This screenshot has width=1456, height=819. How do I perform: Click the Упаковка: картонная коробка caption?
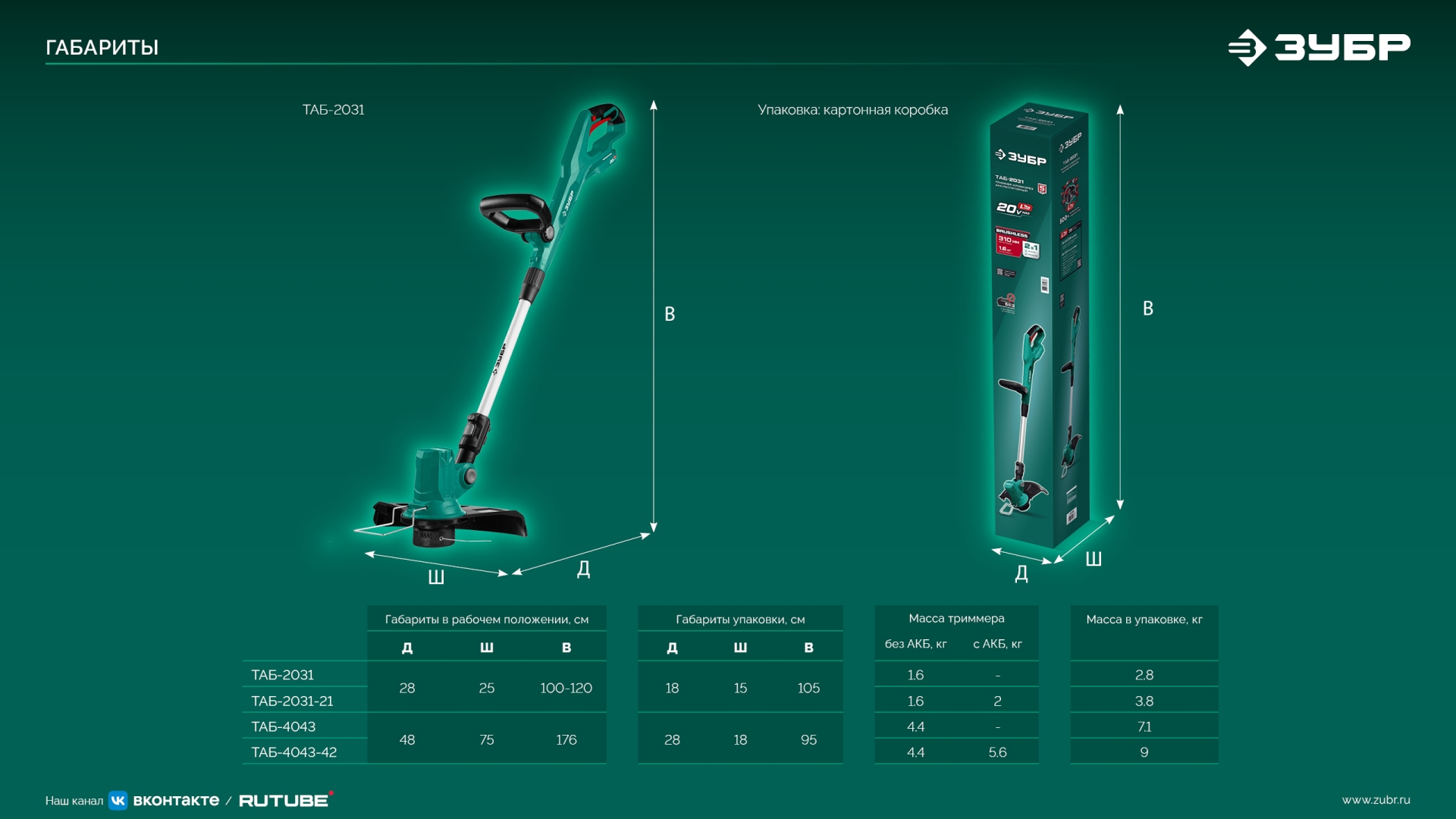852,109
